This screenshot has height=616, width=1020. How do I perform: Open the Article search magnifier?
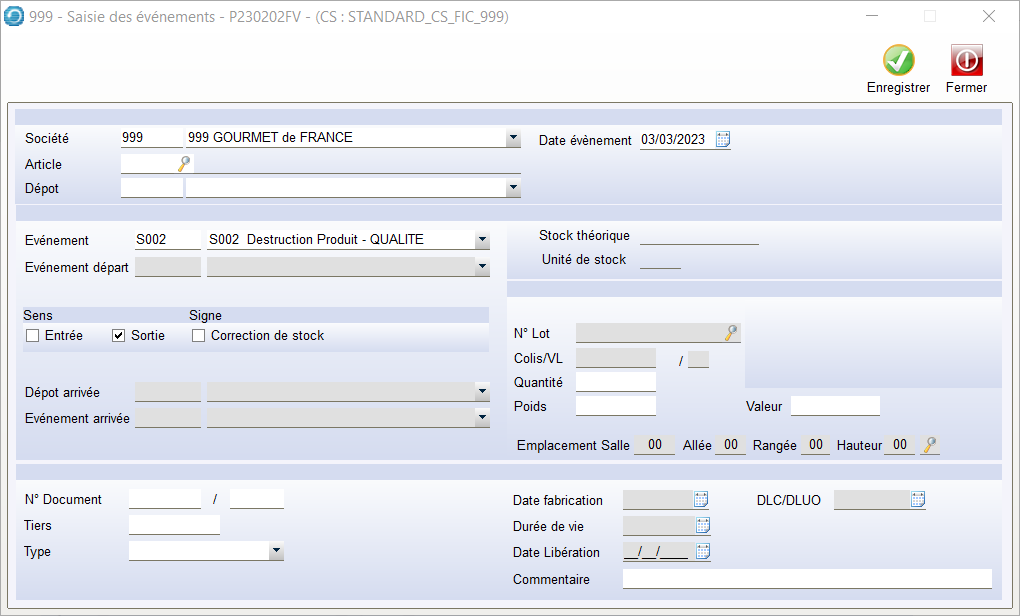coord(184,164)
